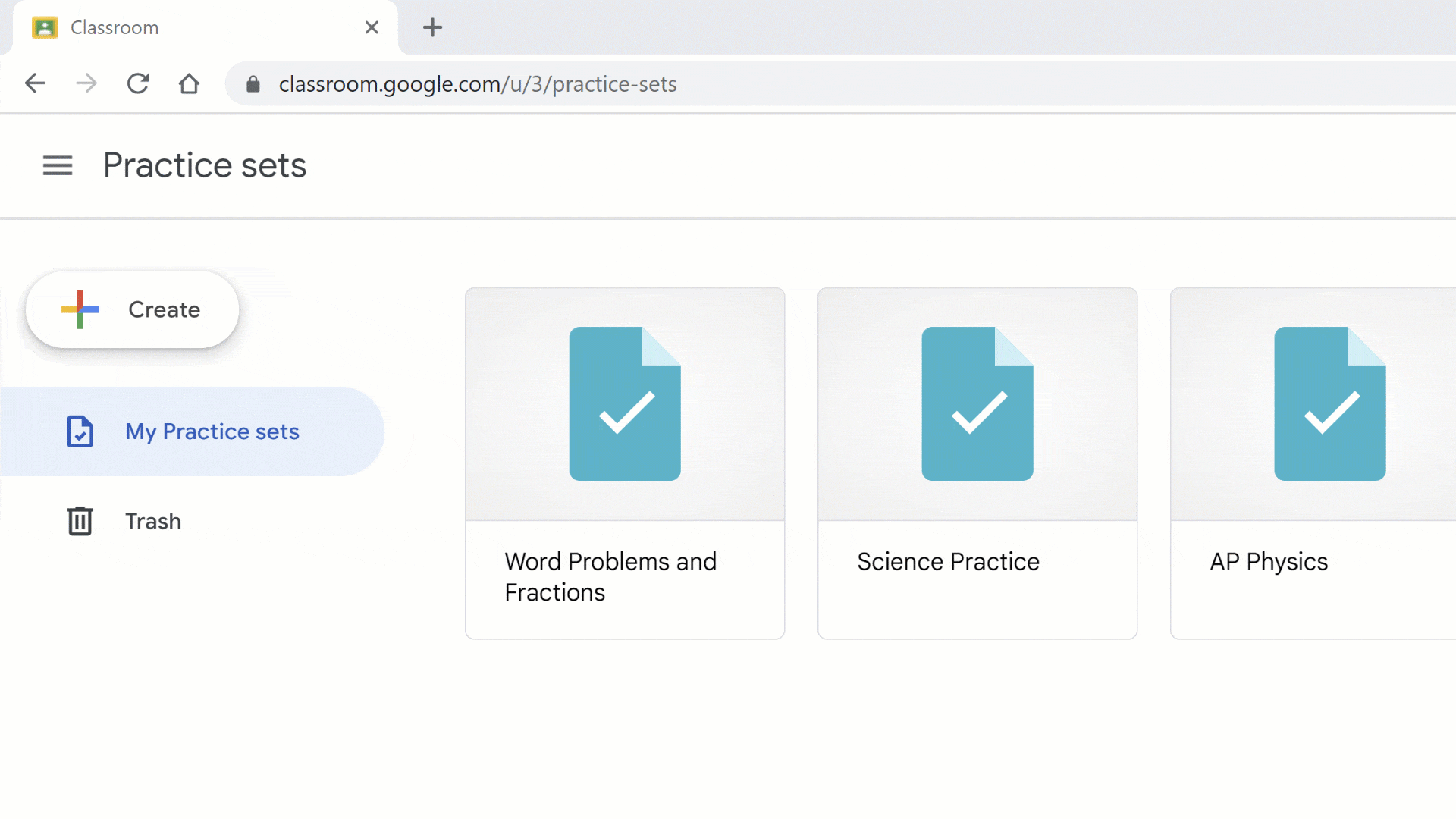Open the Science Practice title link

click(948, 562)
